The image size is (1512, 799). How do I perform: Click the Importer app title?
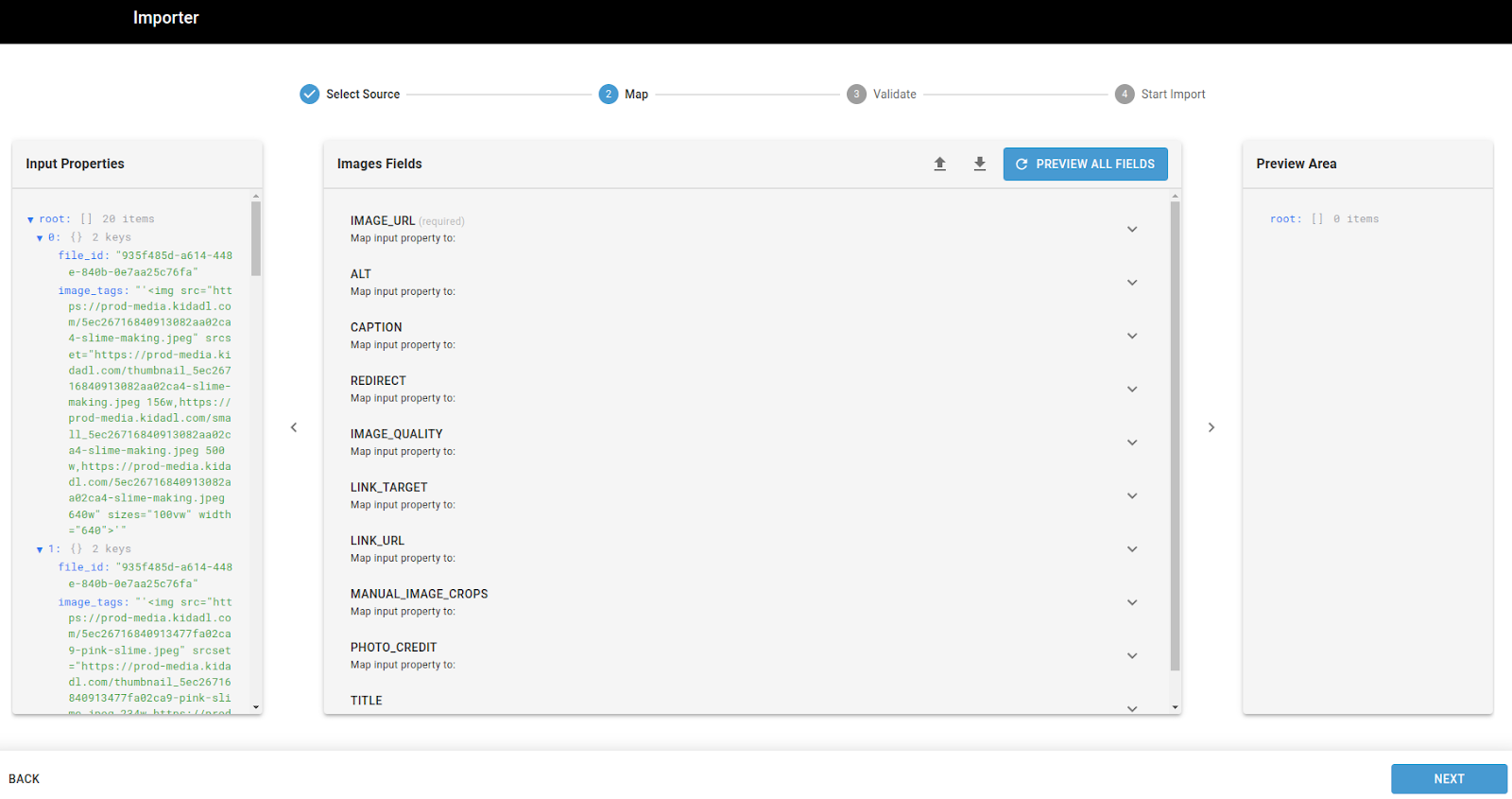[x=165, y=18]
